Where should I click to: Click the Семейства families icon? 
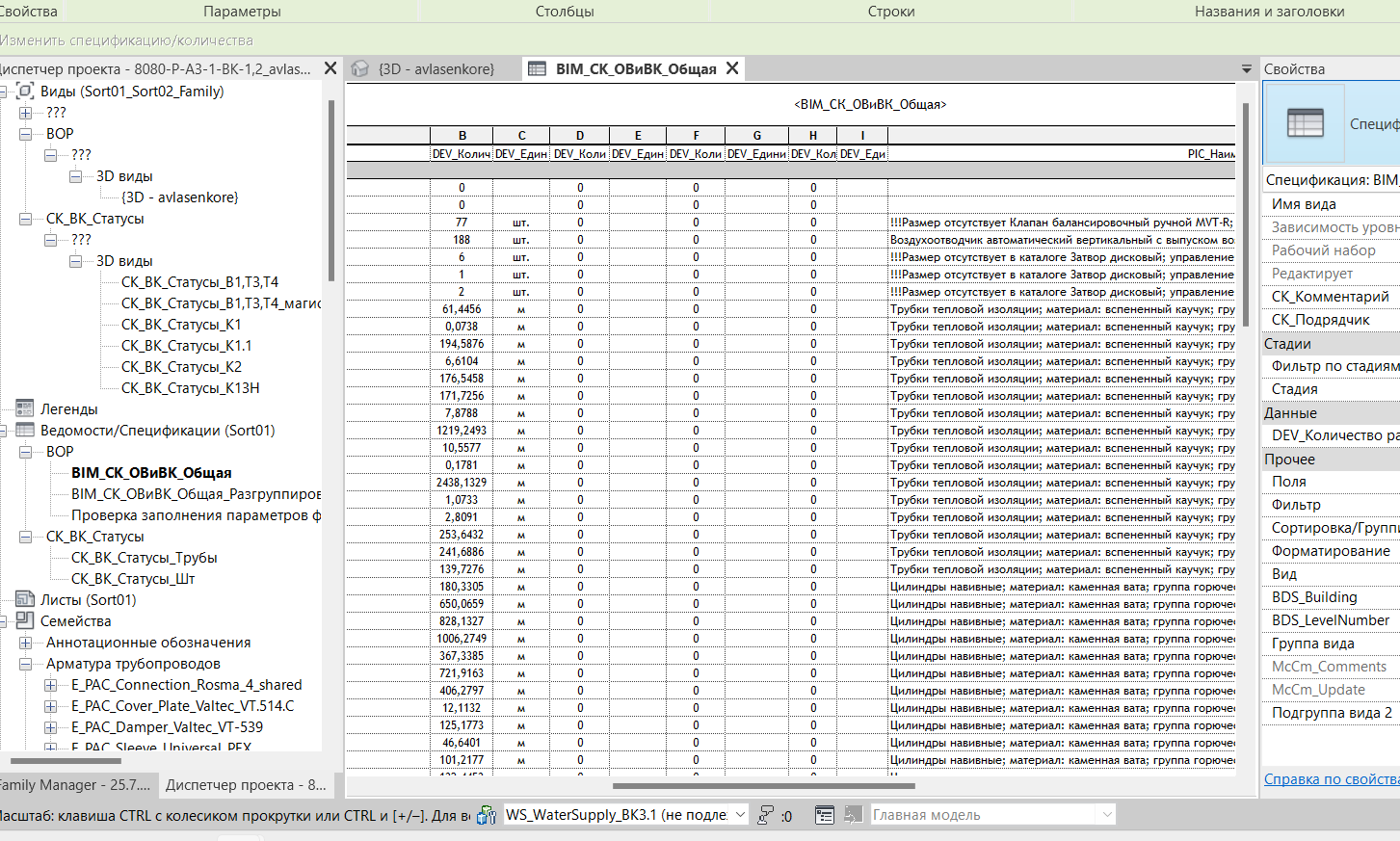pyautogui.click(x=25, y=621)
